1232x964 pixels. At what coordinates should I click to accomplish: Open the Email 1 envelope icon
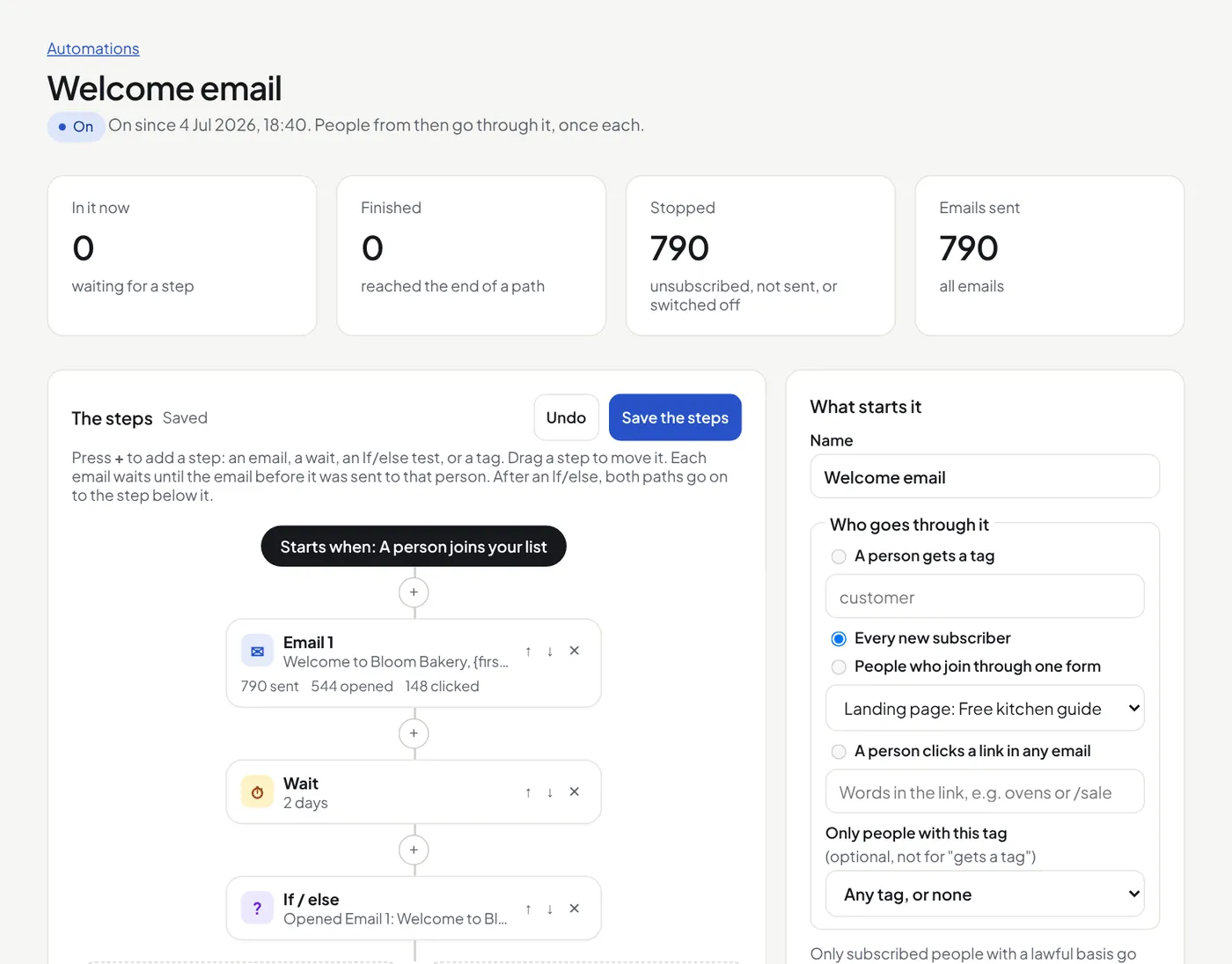click(257, 651)
